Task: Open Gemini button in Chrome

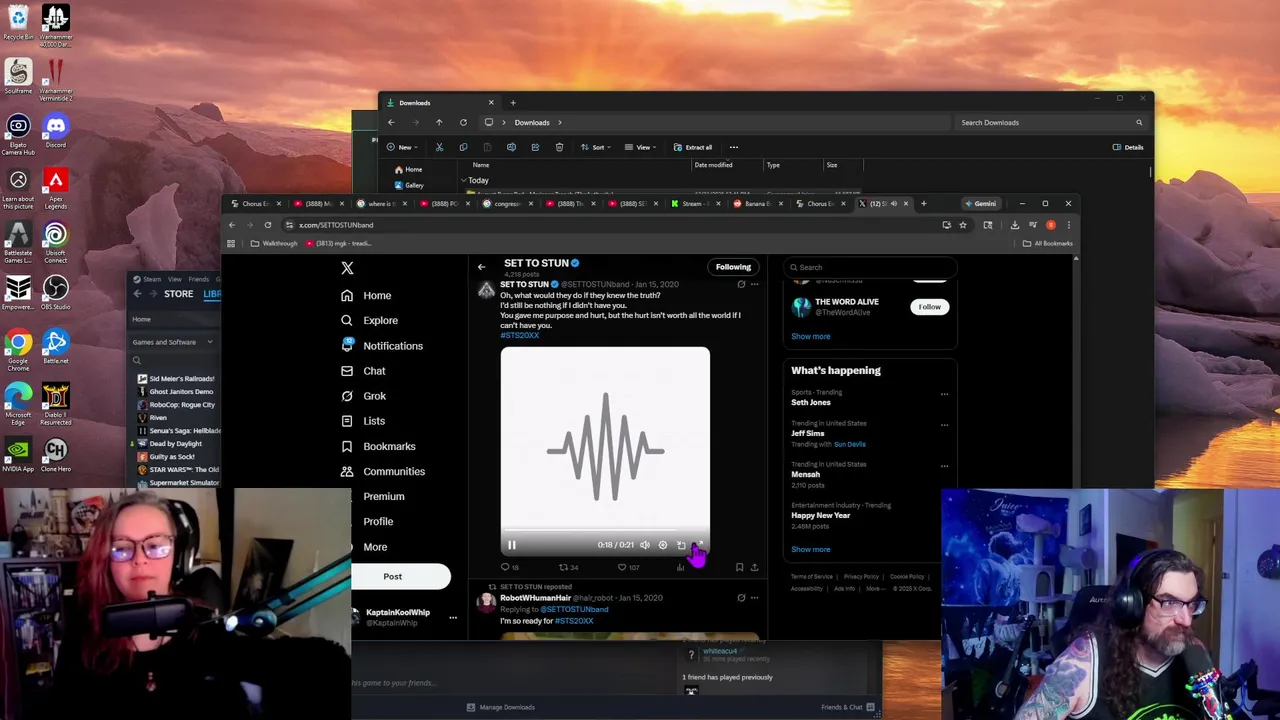Action: click(x=980, y=204)
